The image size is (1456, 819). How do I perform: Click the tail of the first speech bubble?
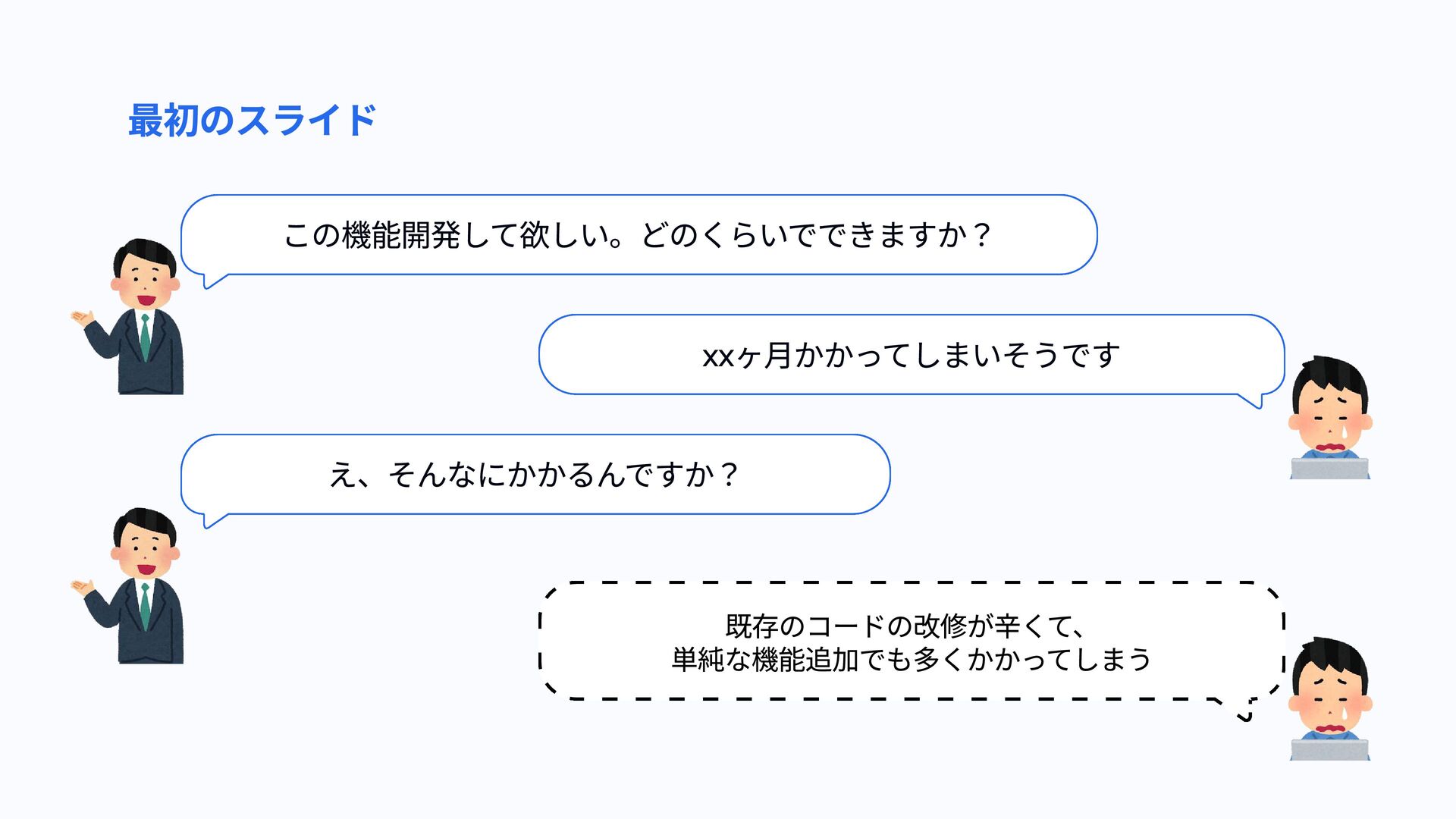tap(215, 281)
